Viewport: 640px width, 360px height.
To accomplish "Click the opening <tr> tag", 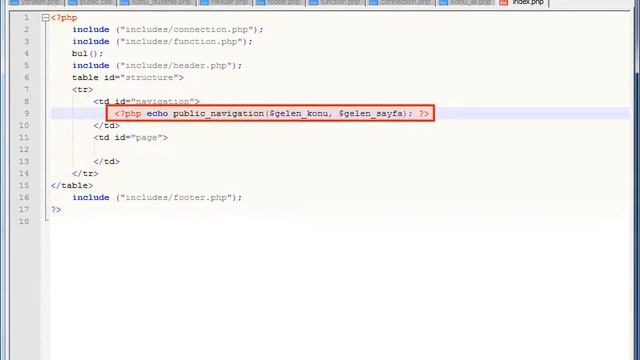I will (82, 89).
